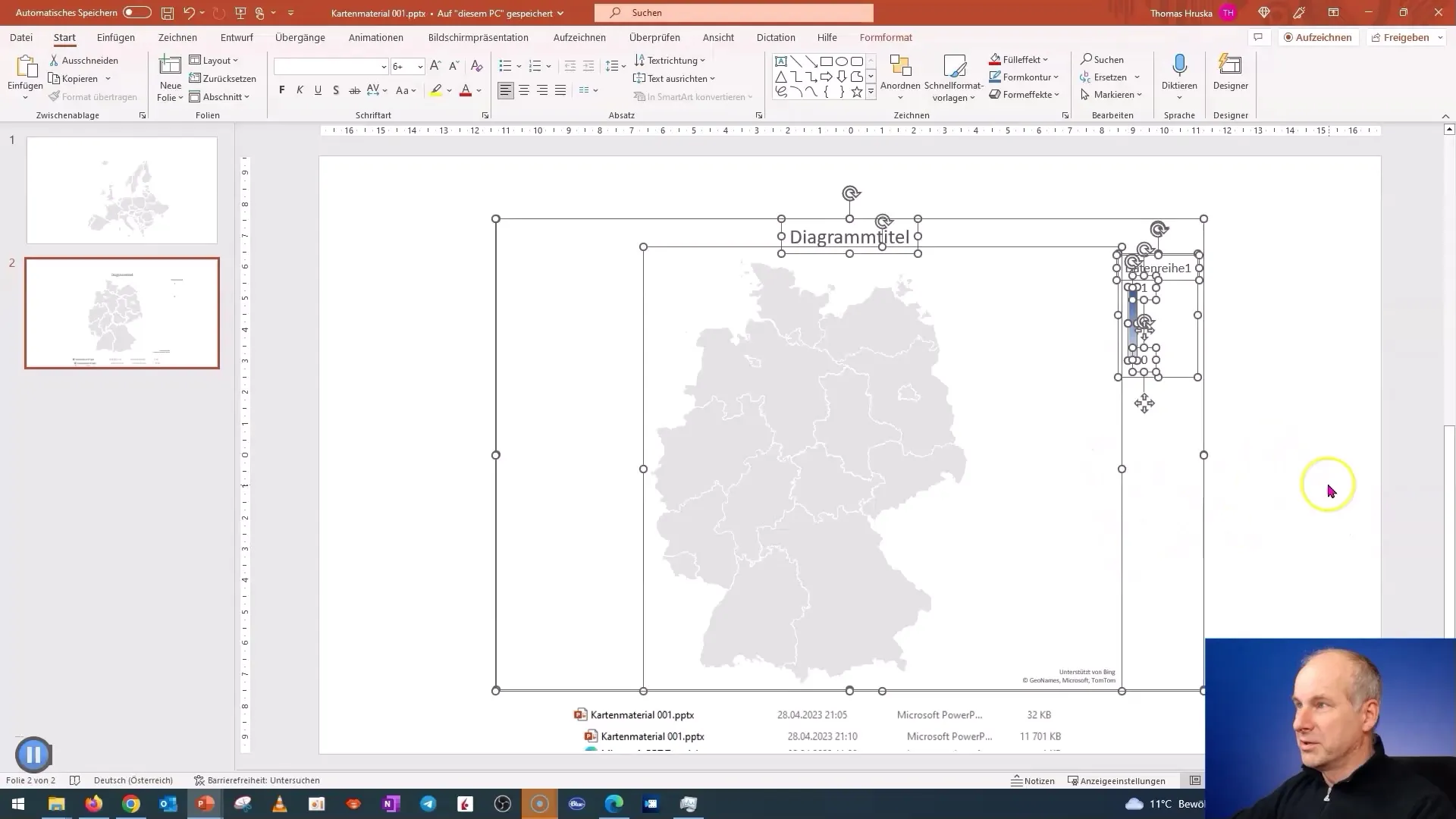Click Anordnen icon
The height and width of the screenshot is (819, 1456).
click(900, 65)
